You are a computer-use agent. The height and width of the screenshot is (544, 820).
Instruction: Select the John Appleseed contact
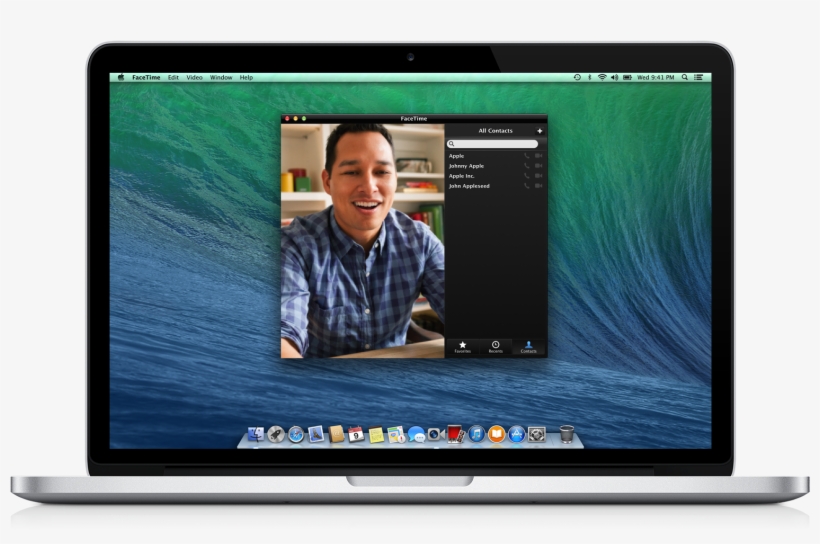[x=469, y=186]
